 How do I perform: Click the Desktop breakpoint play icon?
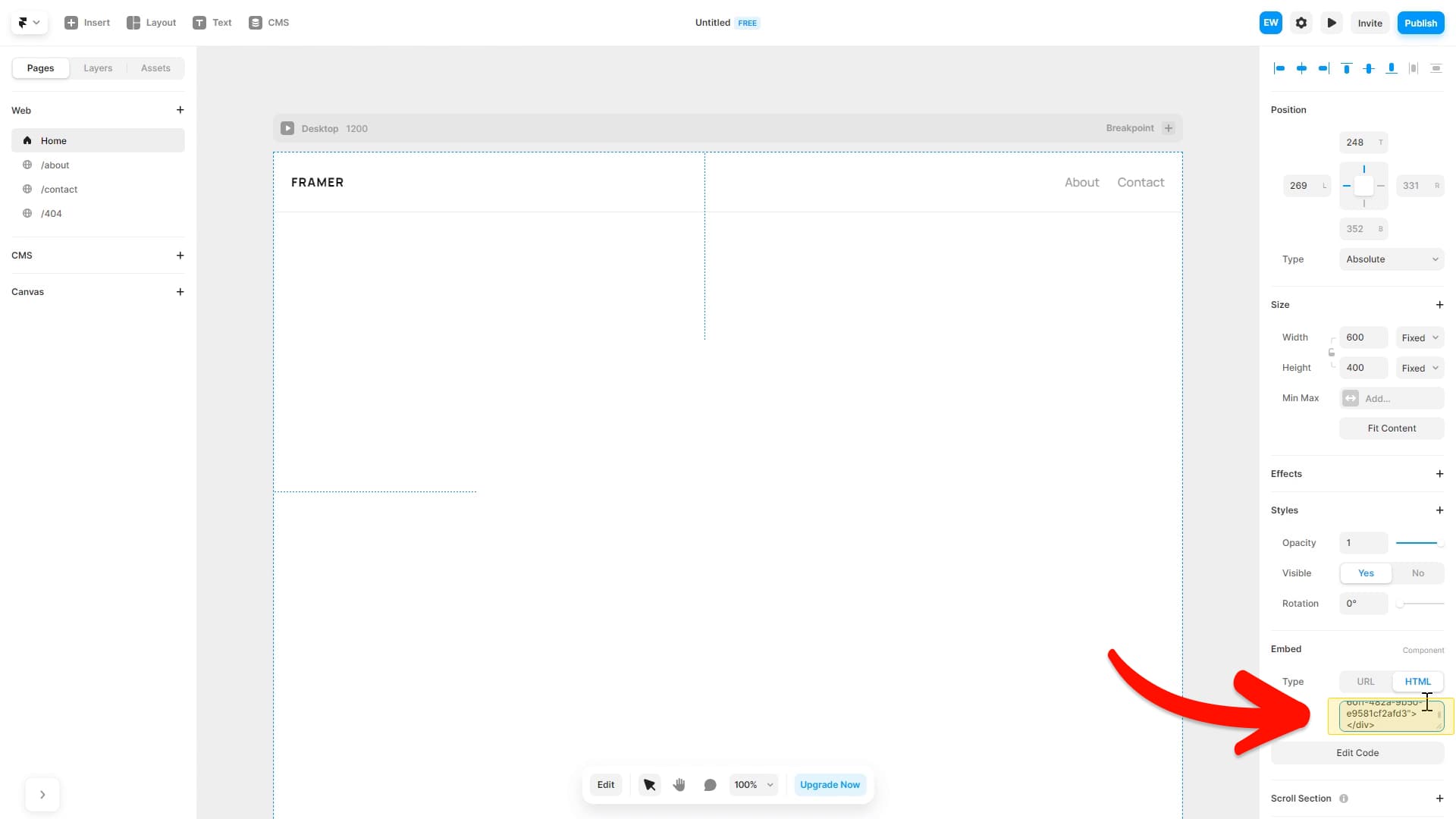coord(287,128)
